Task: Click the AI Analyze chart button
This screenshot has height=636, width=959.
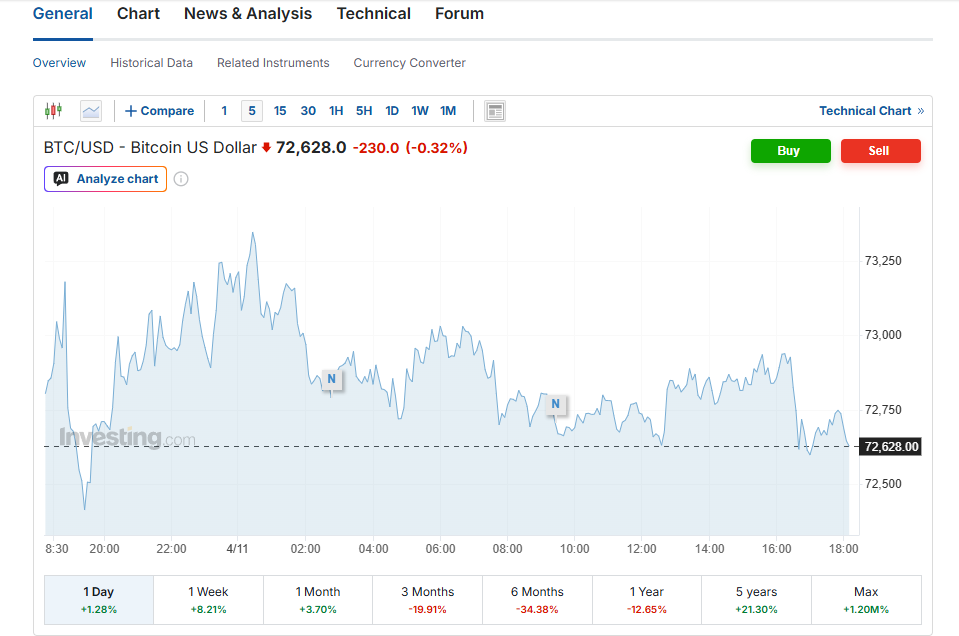Action: (x=105, y=179)
